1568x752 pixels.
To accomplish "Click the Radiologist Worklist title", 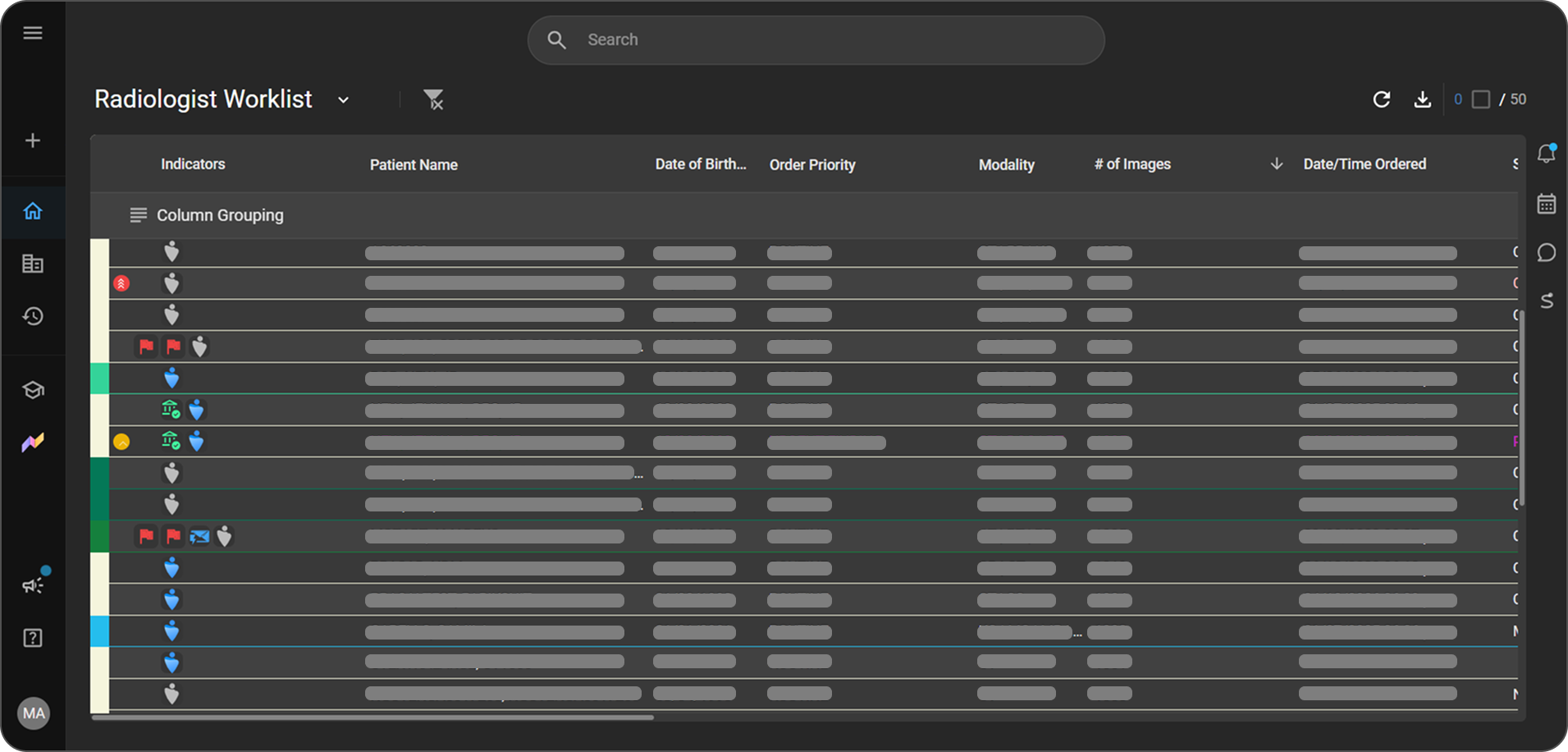I will point(203,99).
